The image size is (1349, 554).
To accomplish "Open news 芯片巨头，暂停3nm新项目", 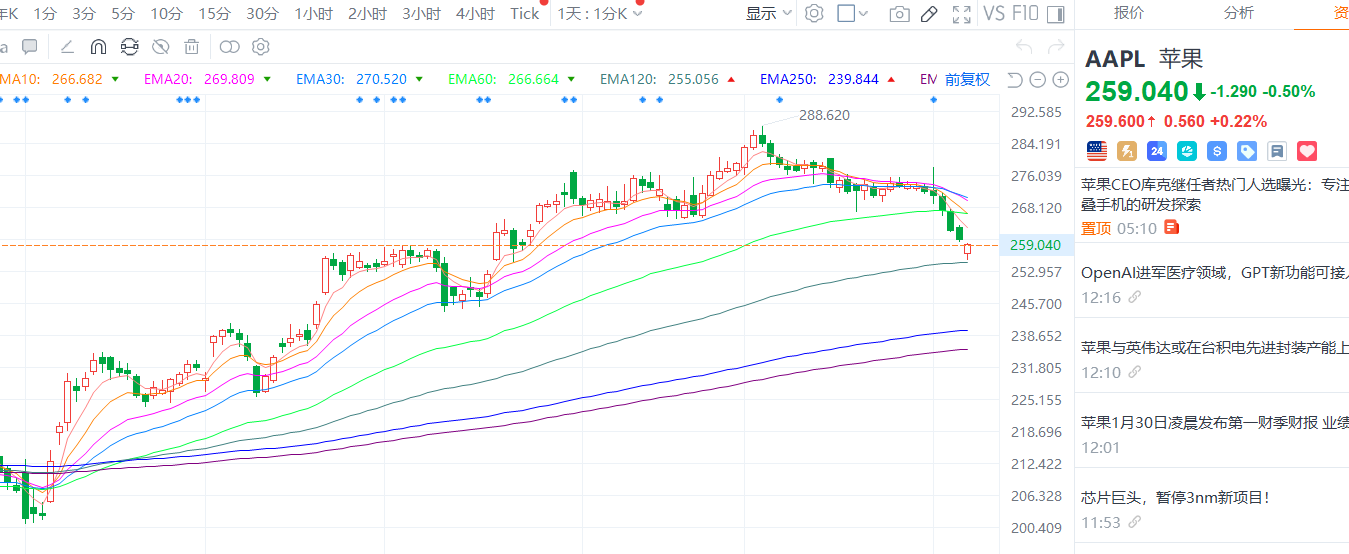I will (1175, 497).
